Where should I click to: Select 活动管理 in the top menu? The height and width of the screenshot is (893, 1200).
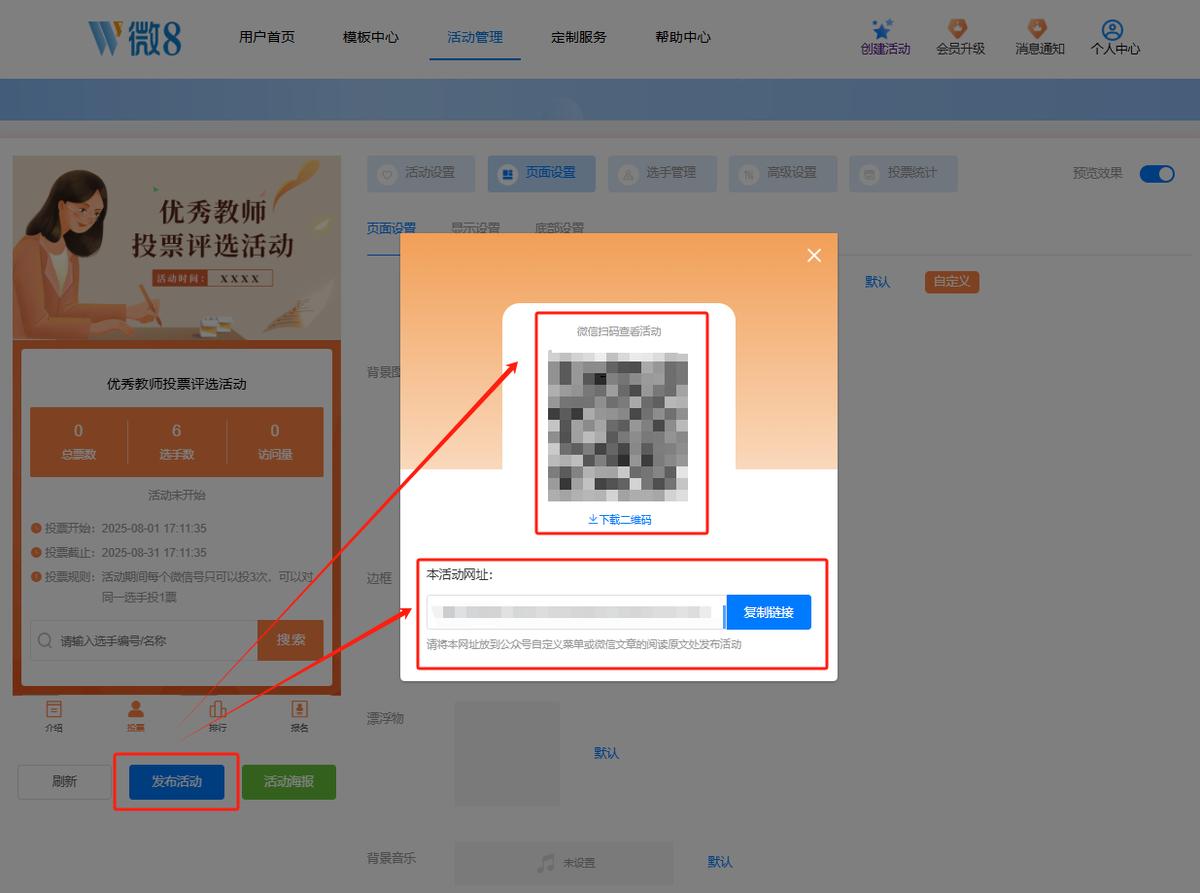[475, 37]
